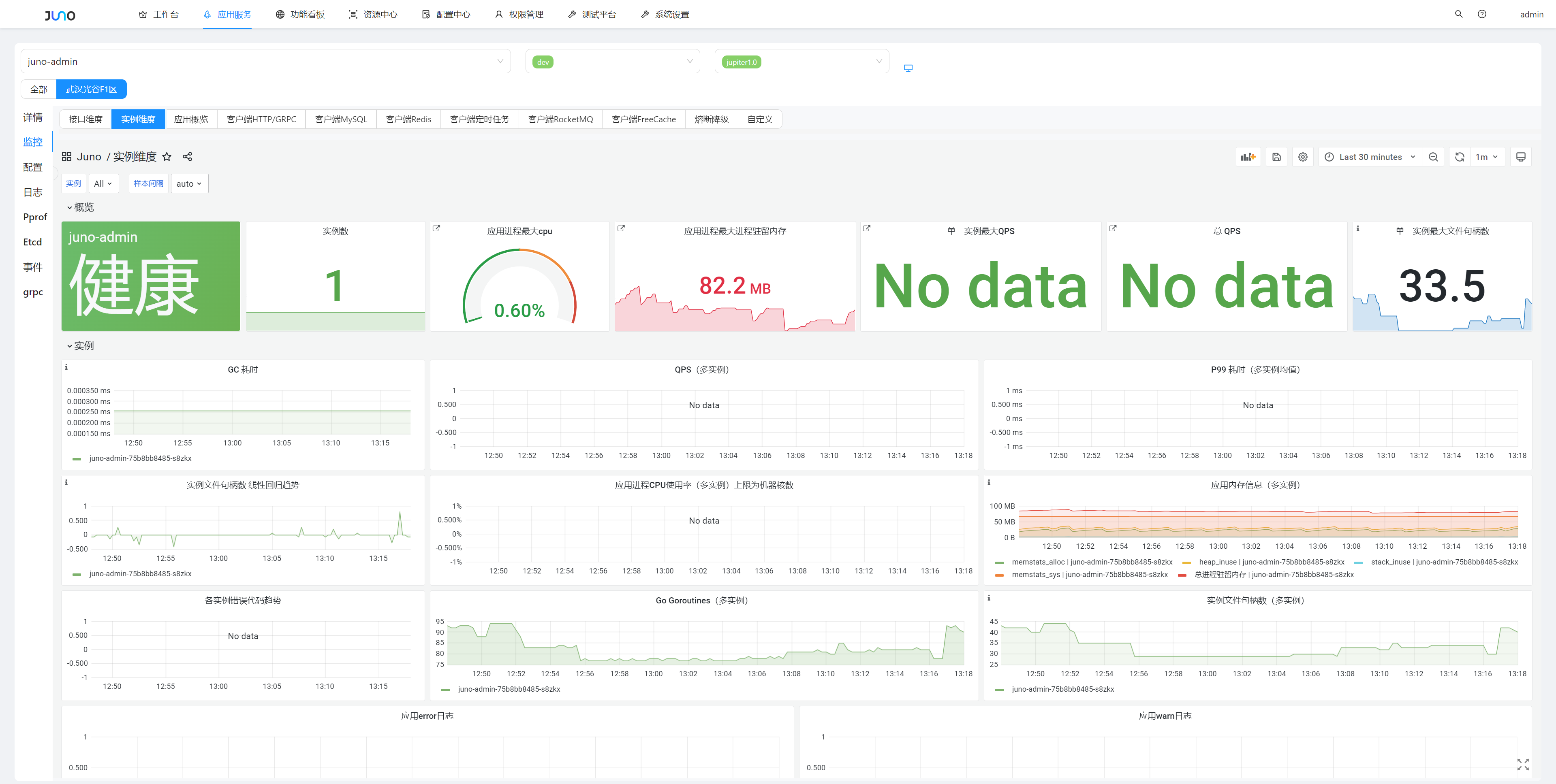
Task: Click 实例文件句柄数 线性回归趋势 legend color swatch
Action: coord(76,574)
